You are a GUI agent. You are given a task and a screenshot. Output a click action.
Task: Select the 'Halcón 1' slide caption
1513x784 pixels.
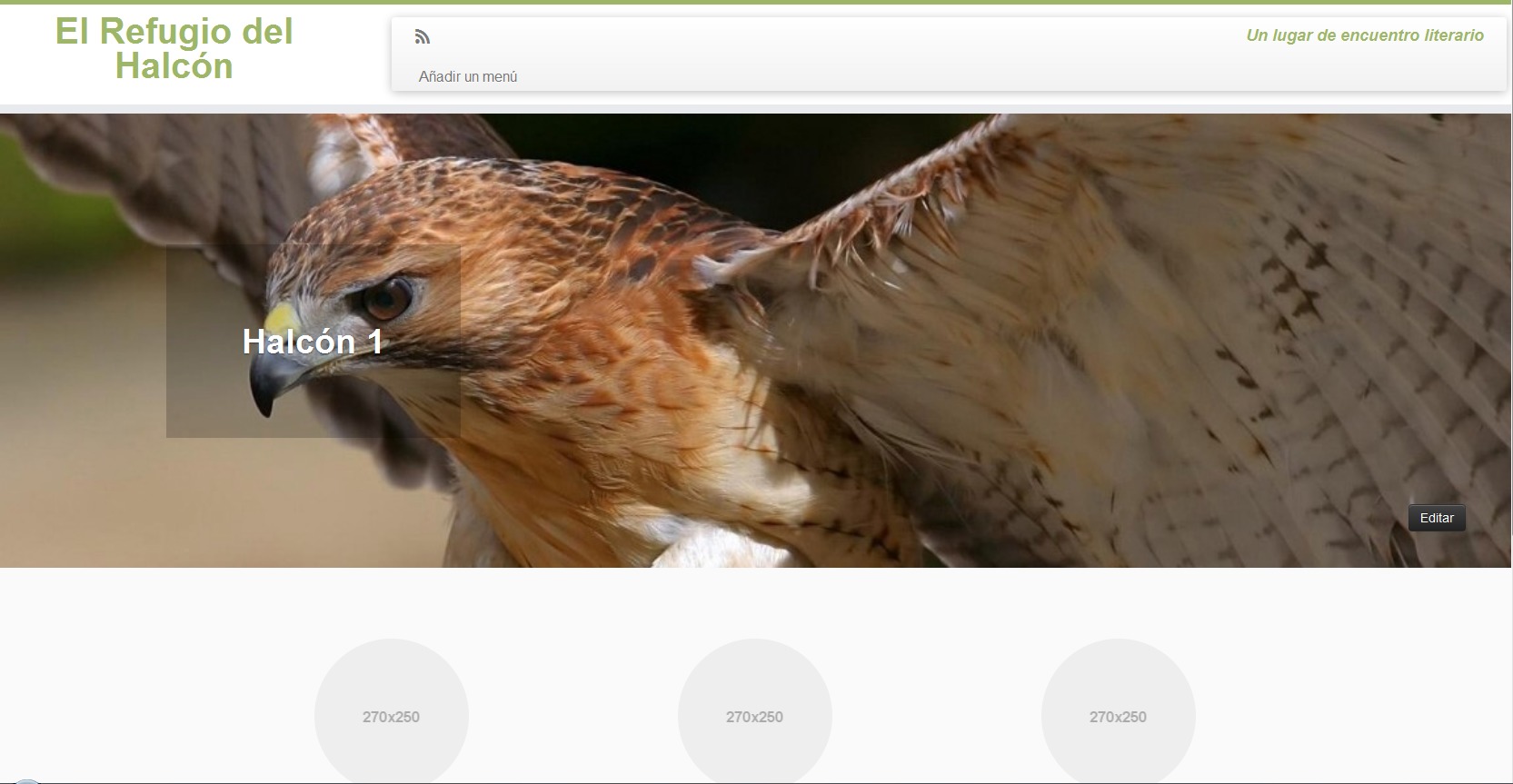tap(314, 342)
